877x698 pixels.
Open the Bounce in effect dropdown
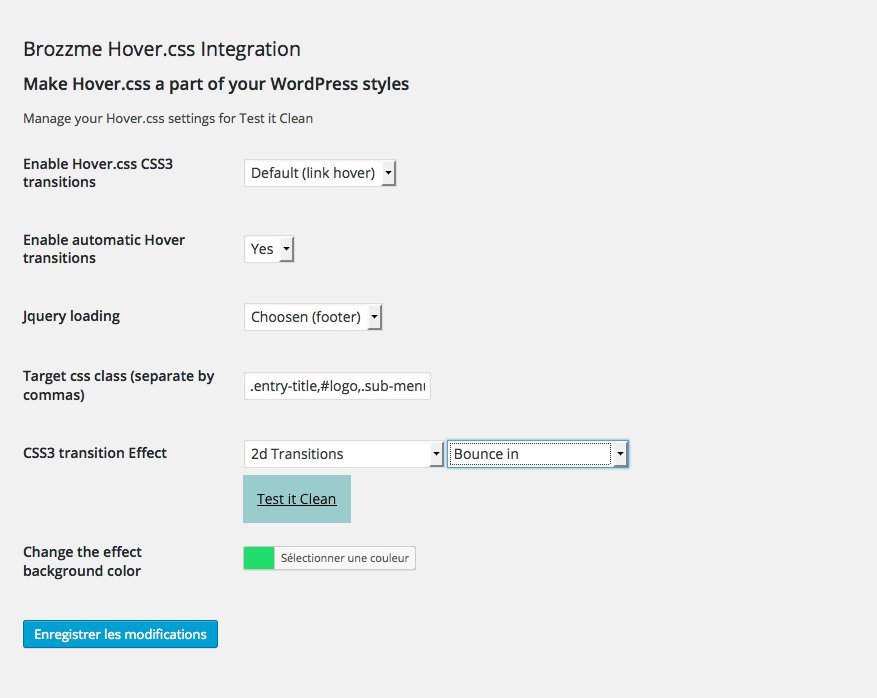tap(537, 454)
